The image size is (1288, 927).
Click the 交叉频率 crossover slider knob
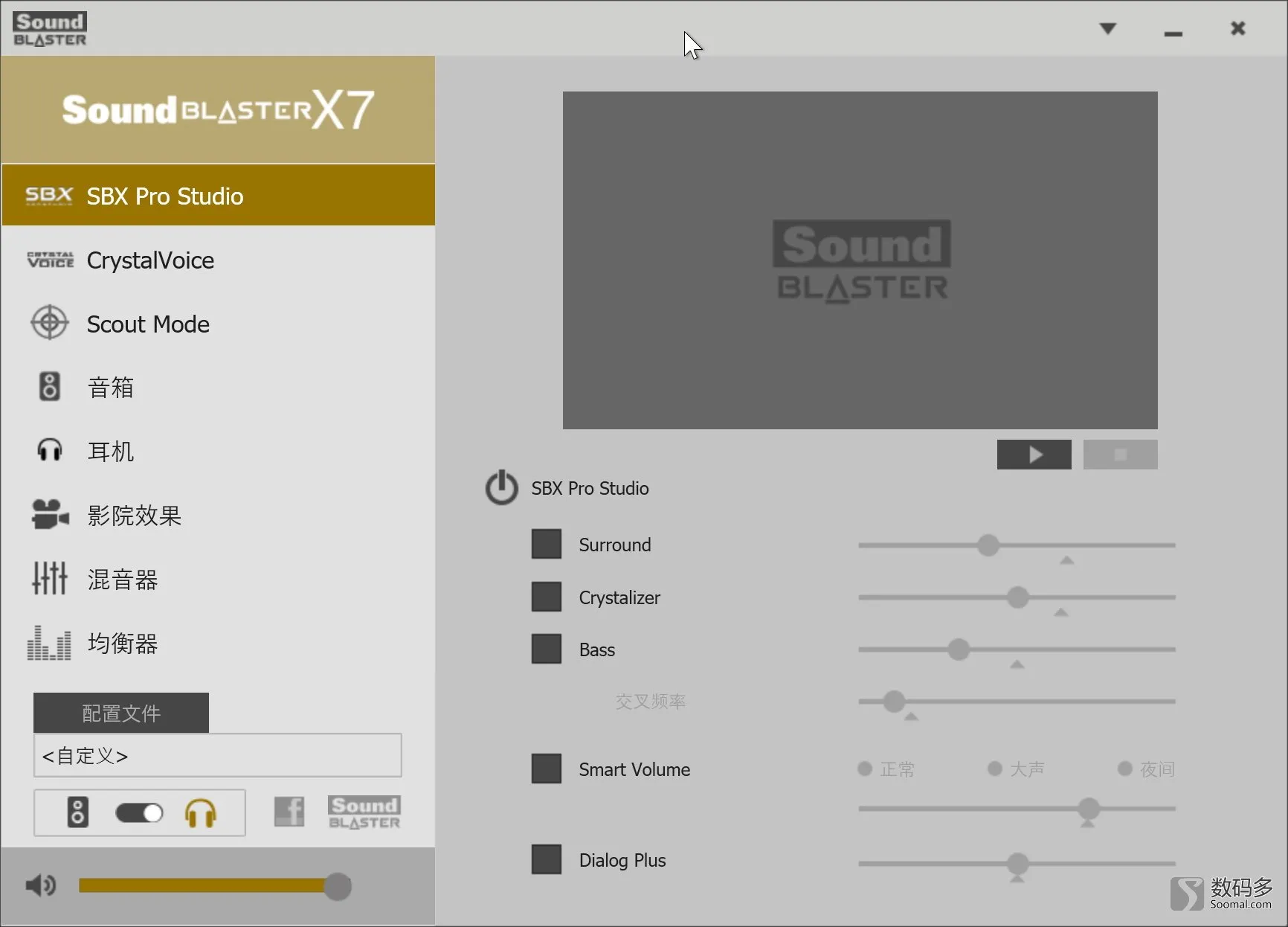(894, 702)
